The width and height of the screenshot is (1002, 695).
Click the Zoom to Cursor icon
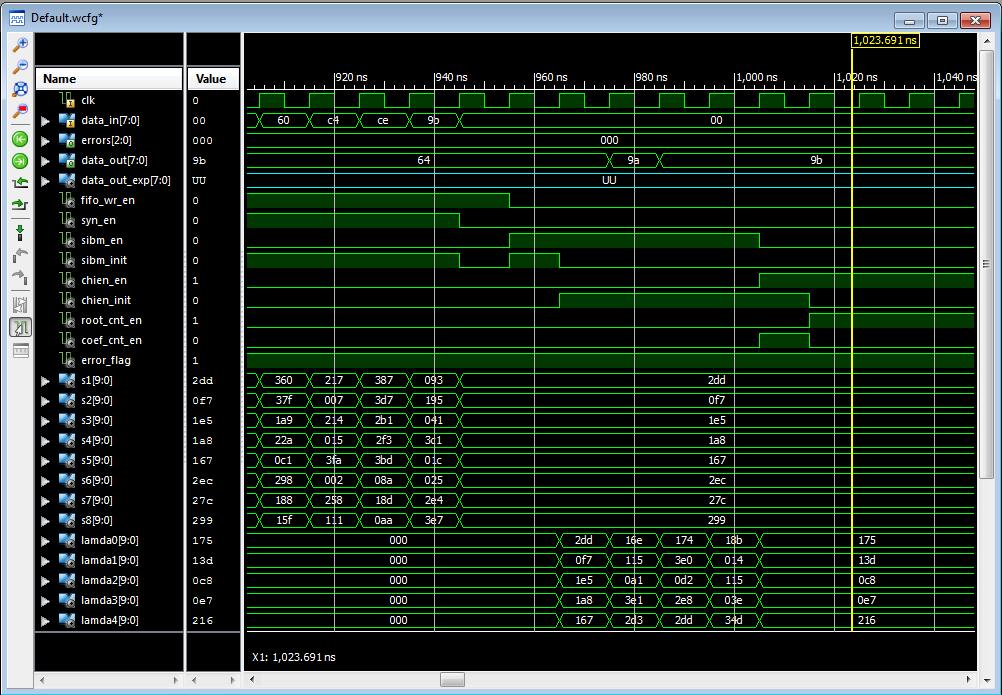click(x=20, y=111)
